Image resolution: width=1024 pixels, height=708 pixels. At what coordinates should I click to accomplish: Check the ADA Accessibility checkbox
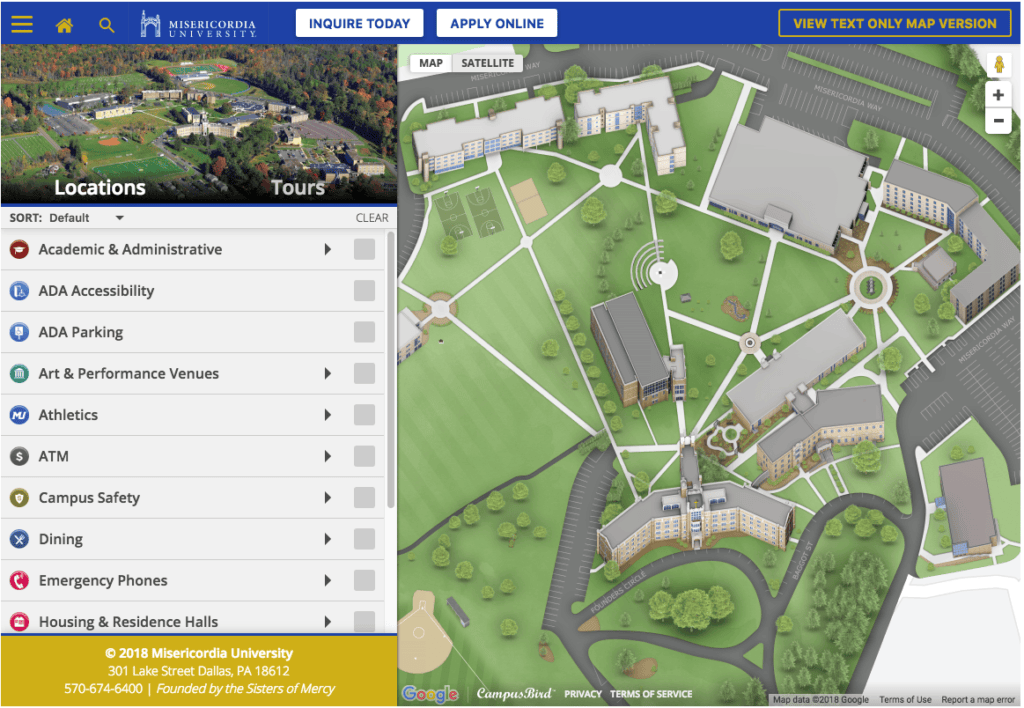tap(364, 291)
